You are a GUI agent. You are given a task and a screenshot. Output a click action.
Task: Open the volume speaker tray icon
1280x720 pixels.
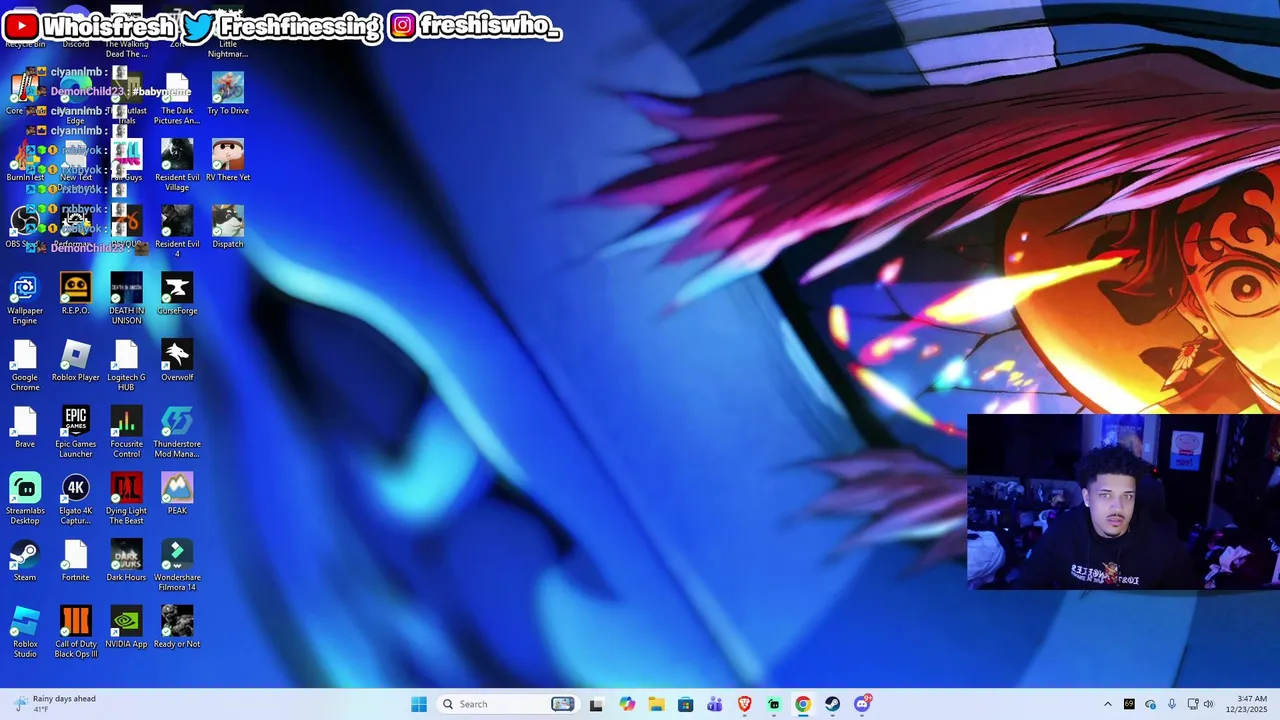click(1208, 704)
